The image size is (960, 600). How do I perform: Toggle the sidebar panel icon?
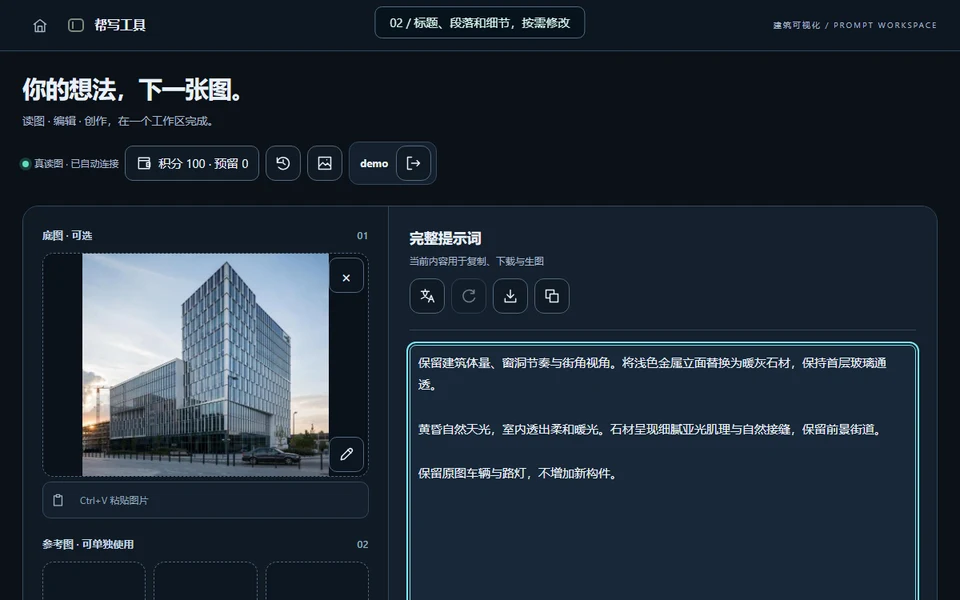(x=76, y=25)
